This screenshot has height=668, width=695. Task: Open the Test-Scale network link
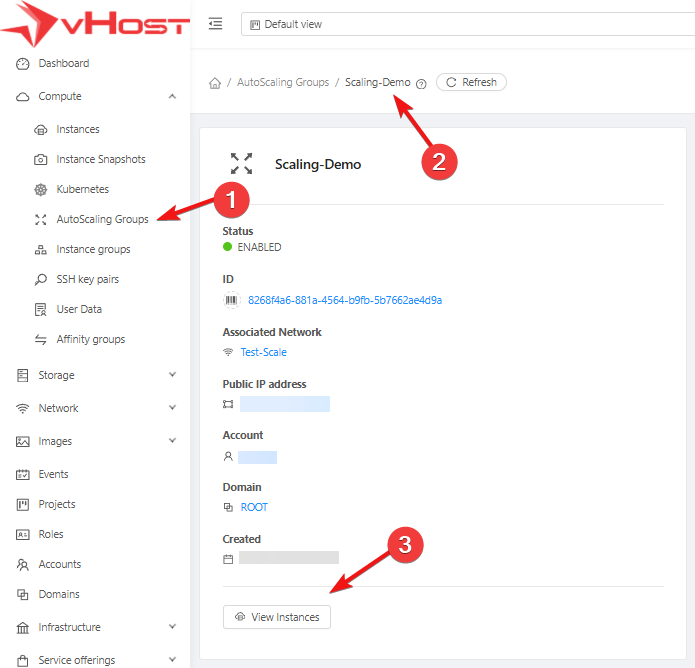(264, 352)
